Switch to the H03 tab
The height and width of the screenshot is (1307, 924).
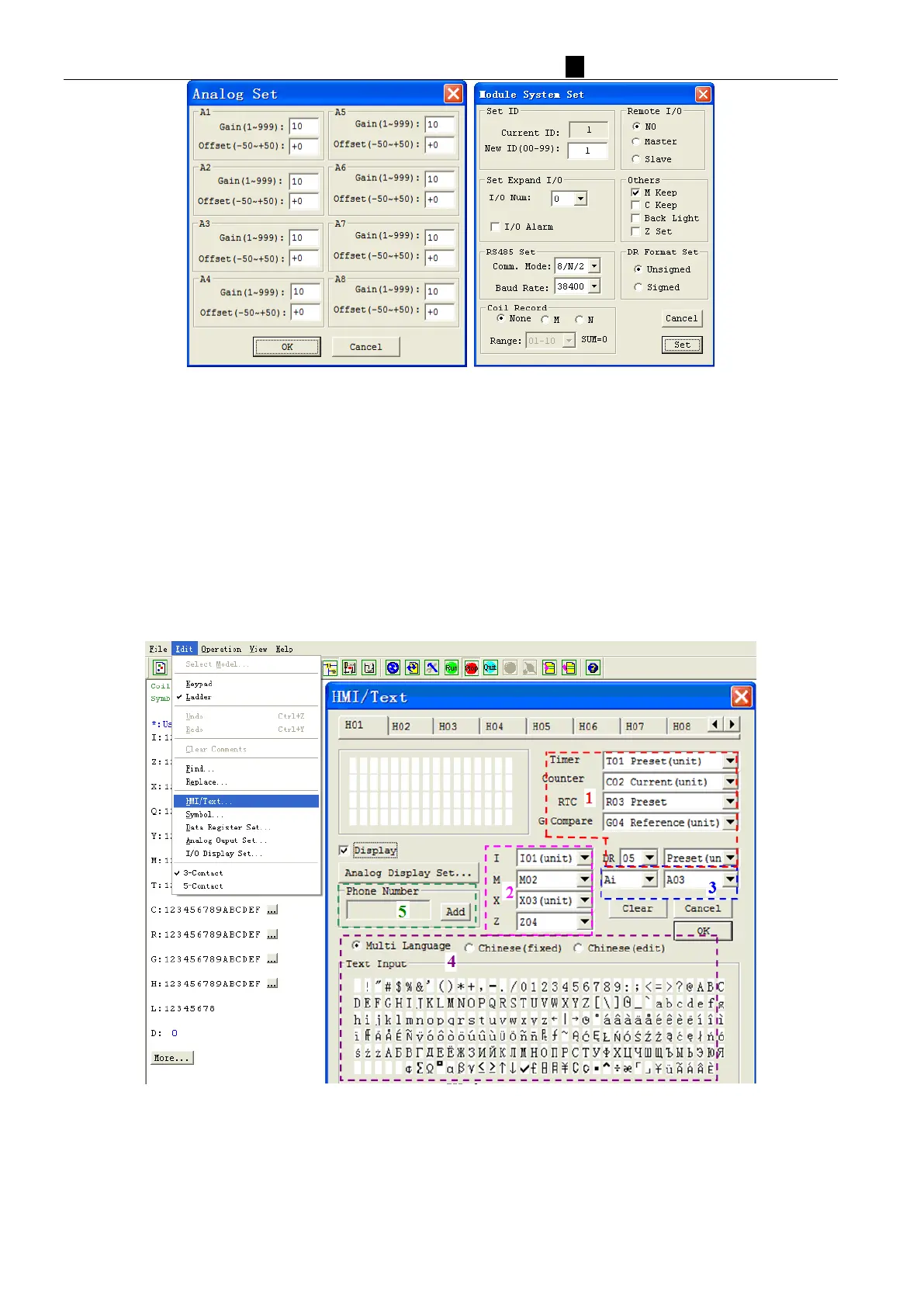[x=448, y=726]
